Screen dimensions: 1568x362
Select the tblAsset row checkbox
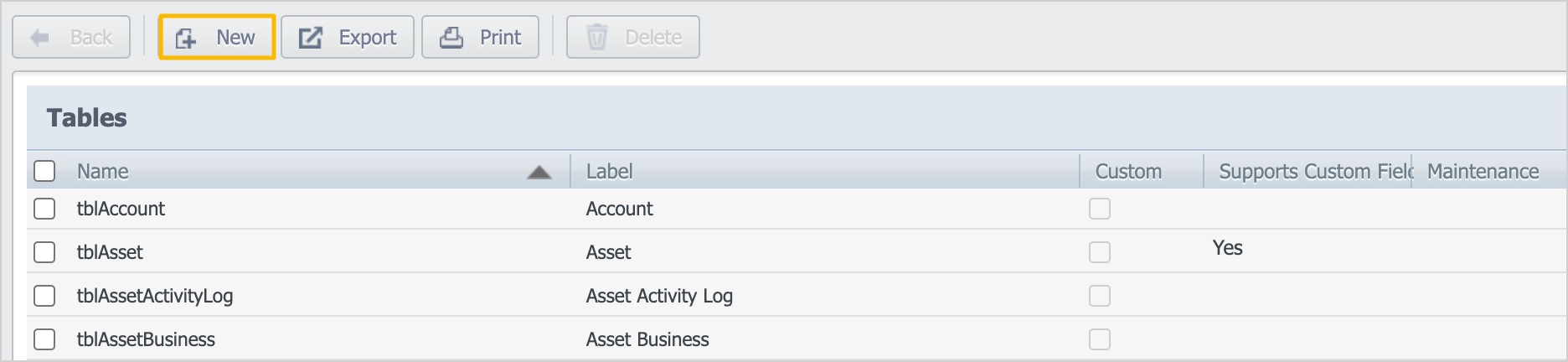coord(44,252)
